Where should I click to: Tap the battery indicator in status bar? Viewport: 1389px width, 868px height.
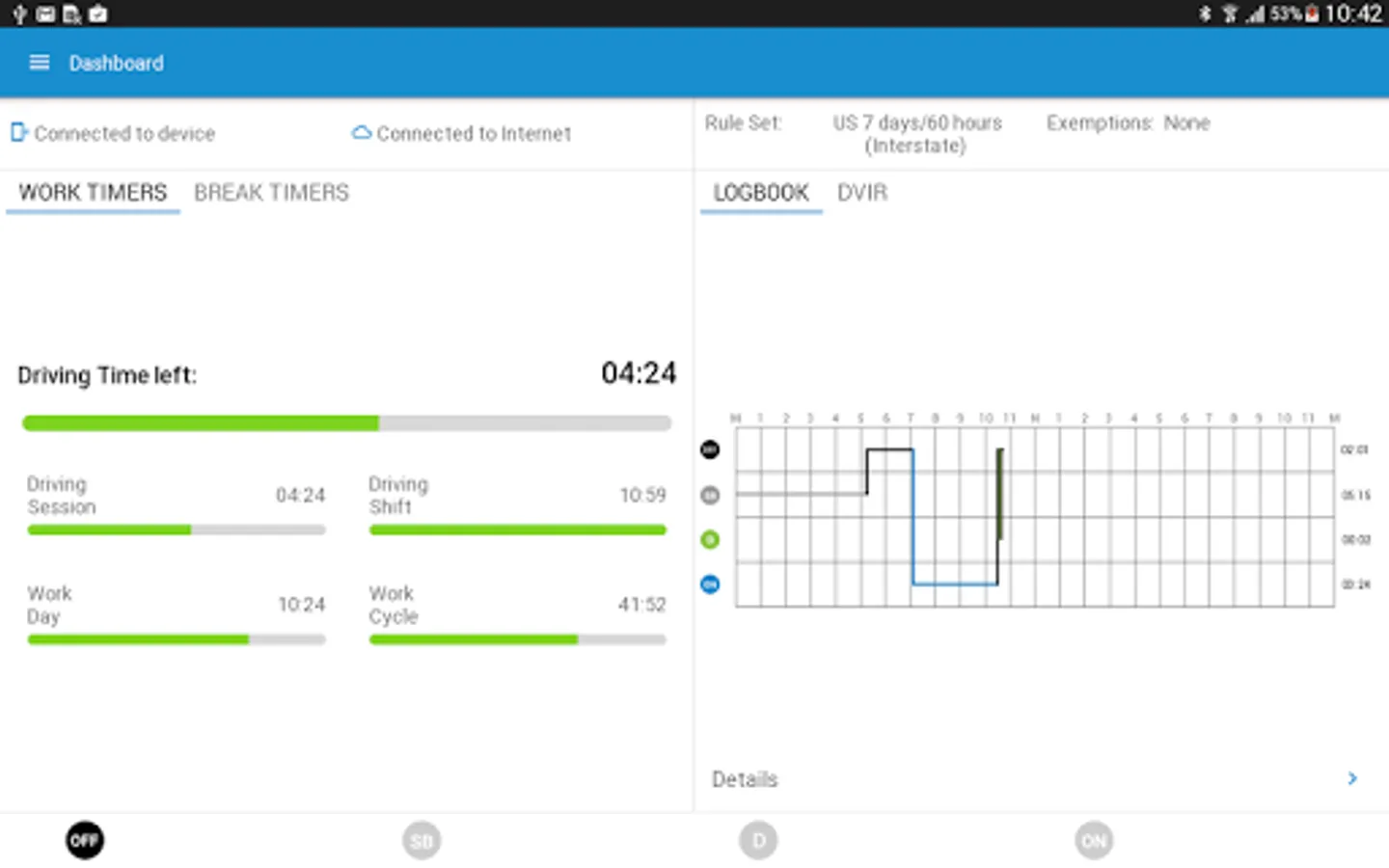click(x=1312, y=14)
